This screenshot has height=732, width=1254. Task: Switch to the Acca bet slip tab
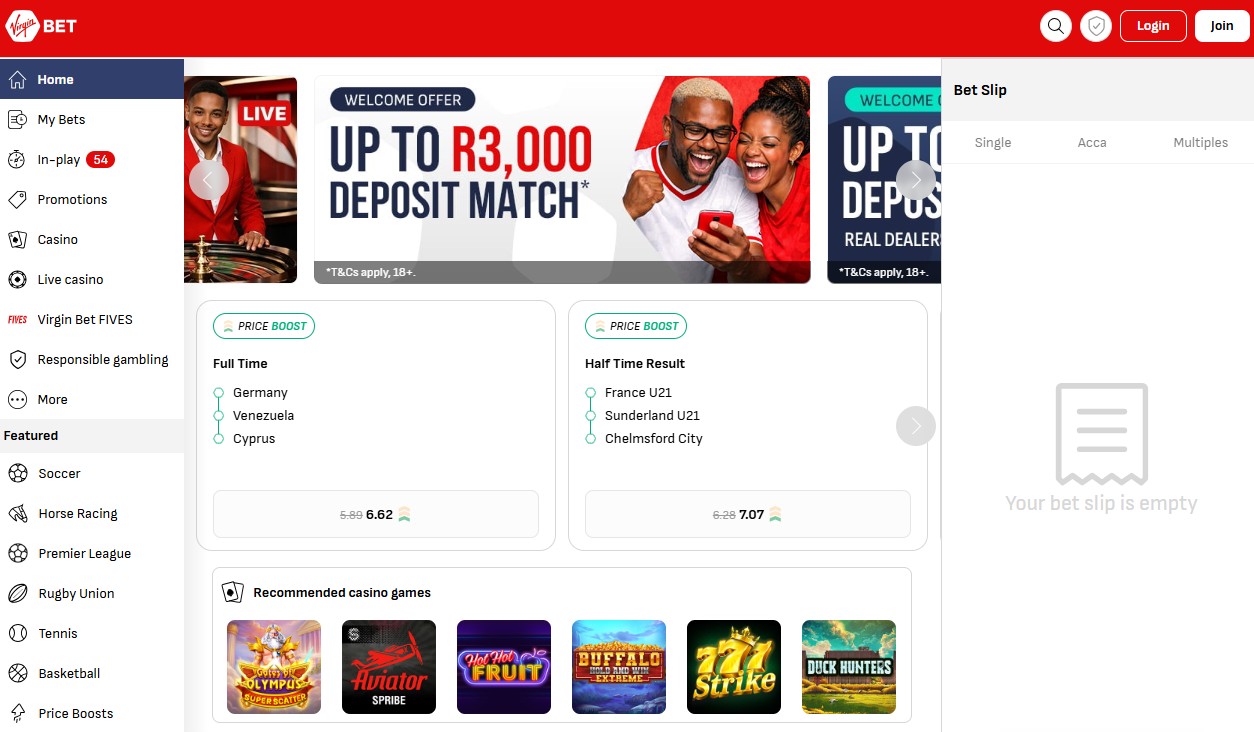coord(1092,143)
